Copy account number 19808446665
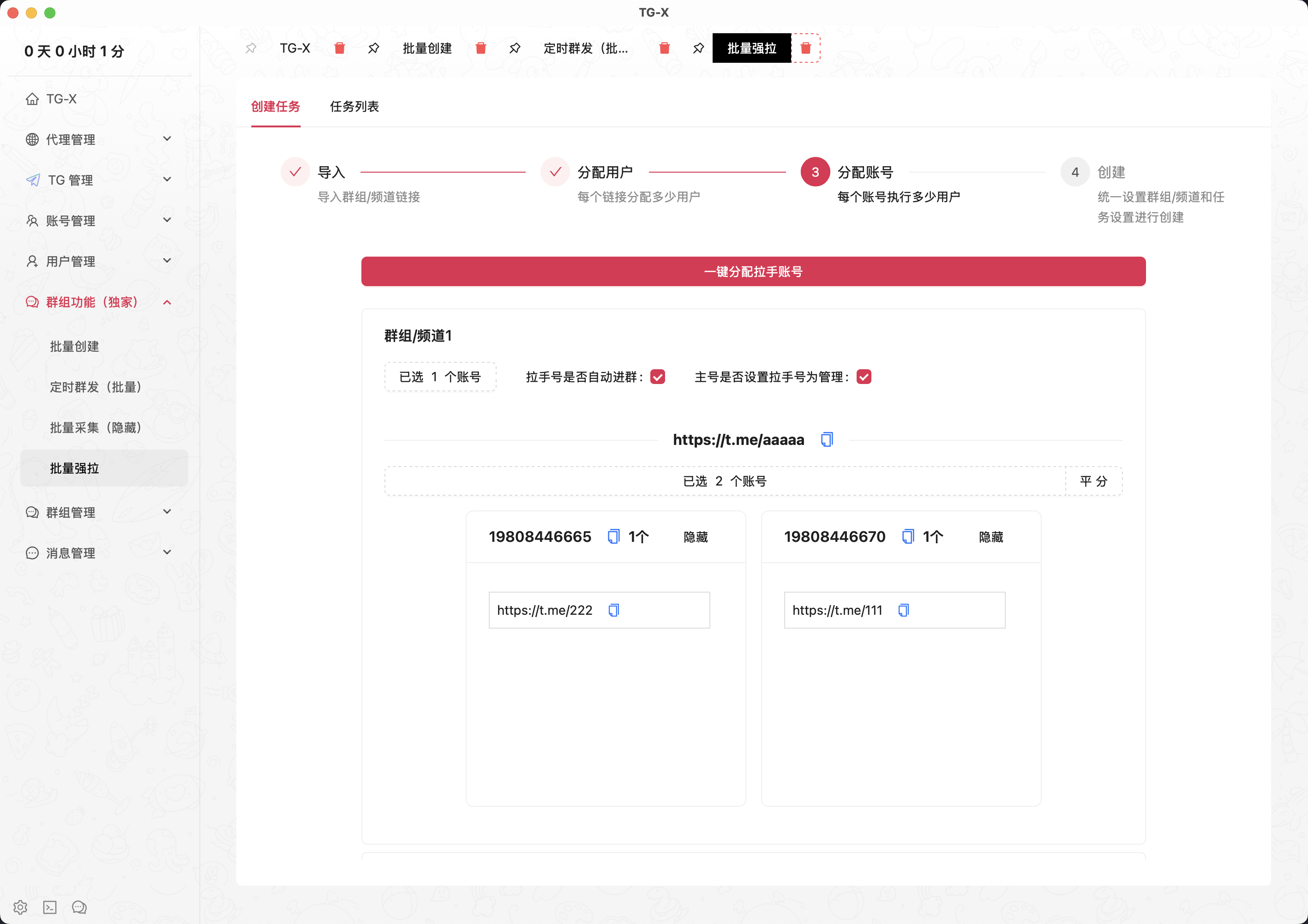This screenshot has width=1308, height=924. (x=613, y=537)
